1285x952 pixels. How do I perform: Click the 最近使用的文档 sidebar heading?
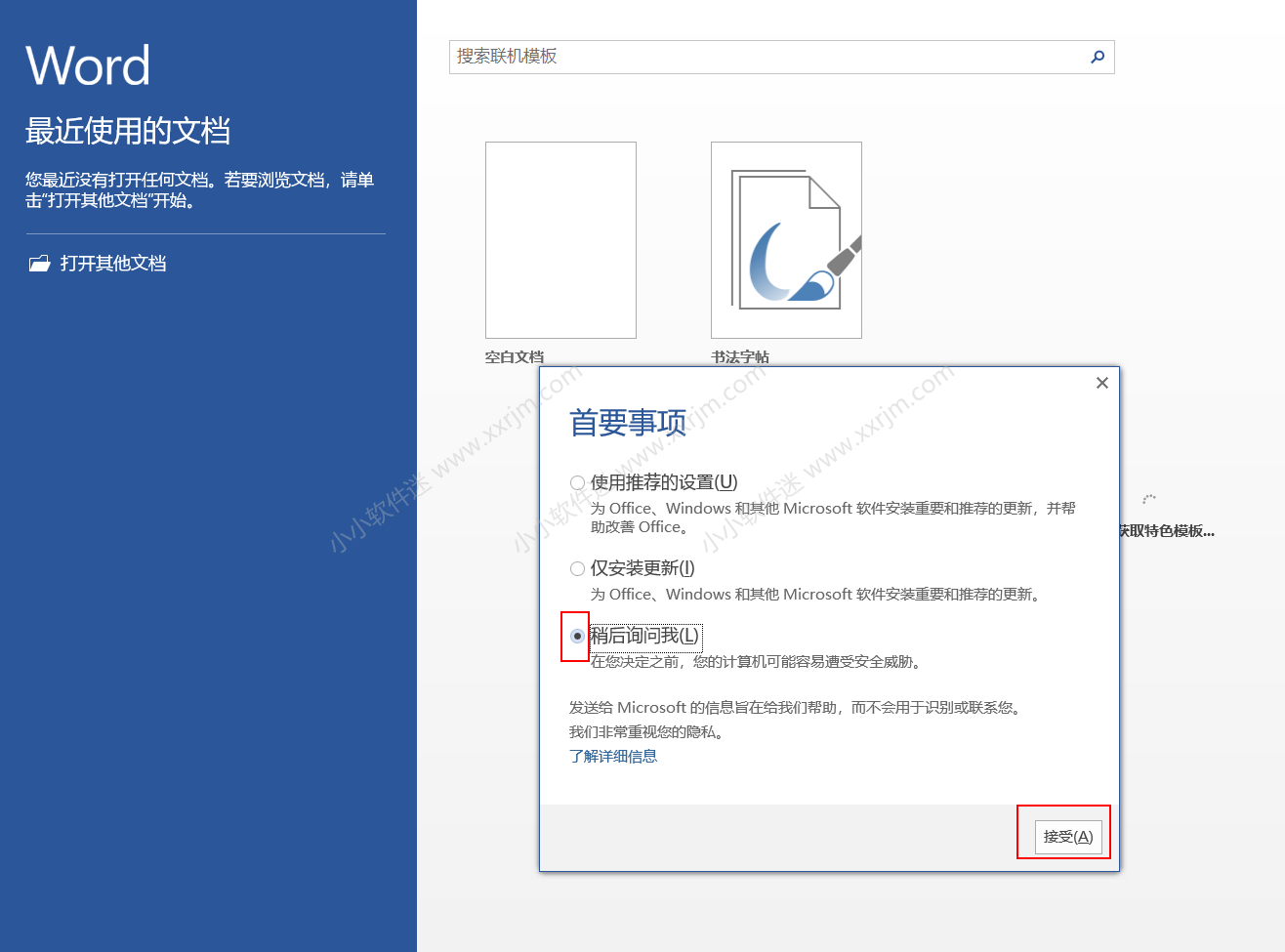[128, 131]
